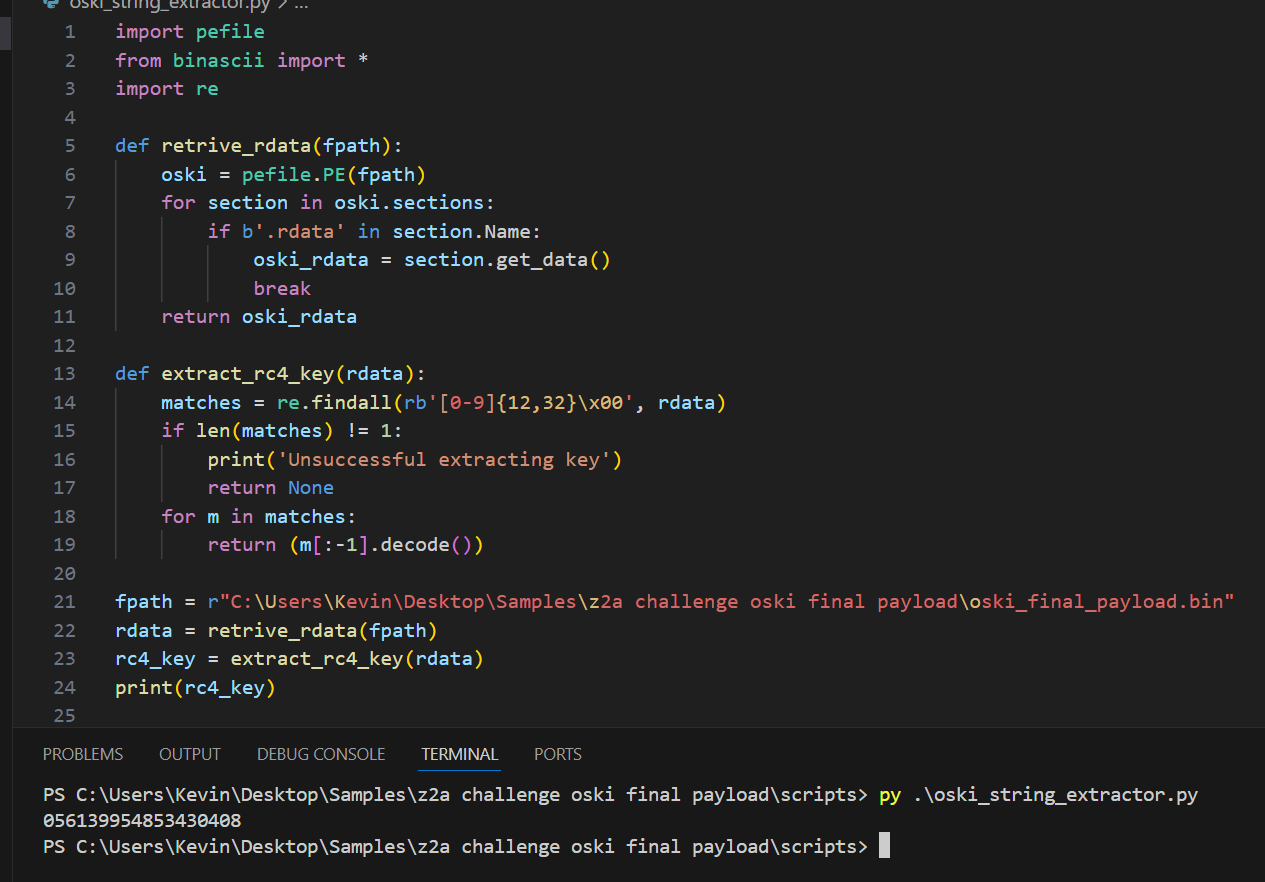The image size is (1265, 882).
Task: Click the break statement on line 10
Action: click(x=282, y=289)
